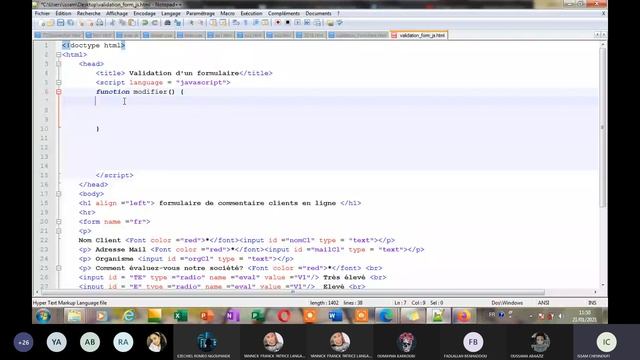Collapse the p fold marker on line 21
Image resolution: width=640 pixels, height=360 pixels.
[x=59, y=231]
